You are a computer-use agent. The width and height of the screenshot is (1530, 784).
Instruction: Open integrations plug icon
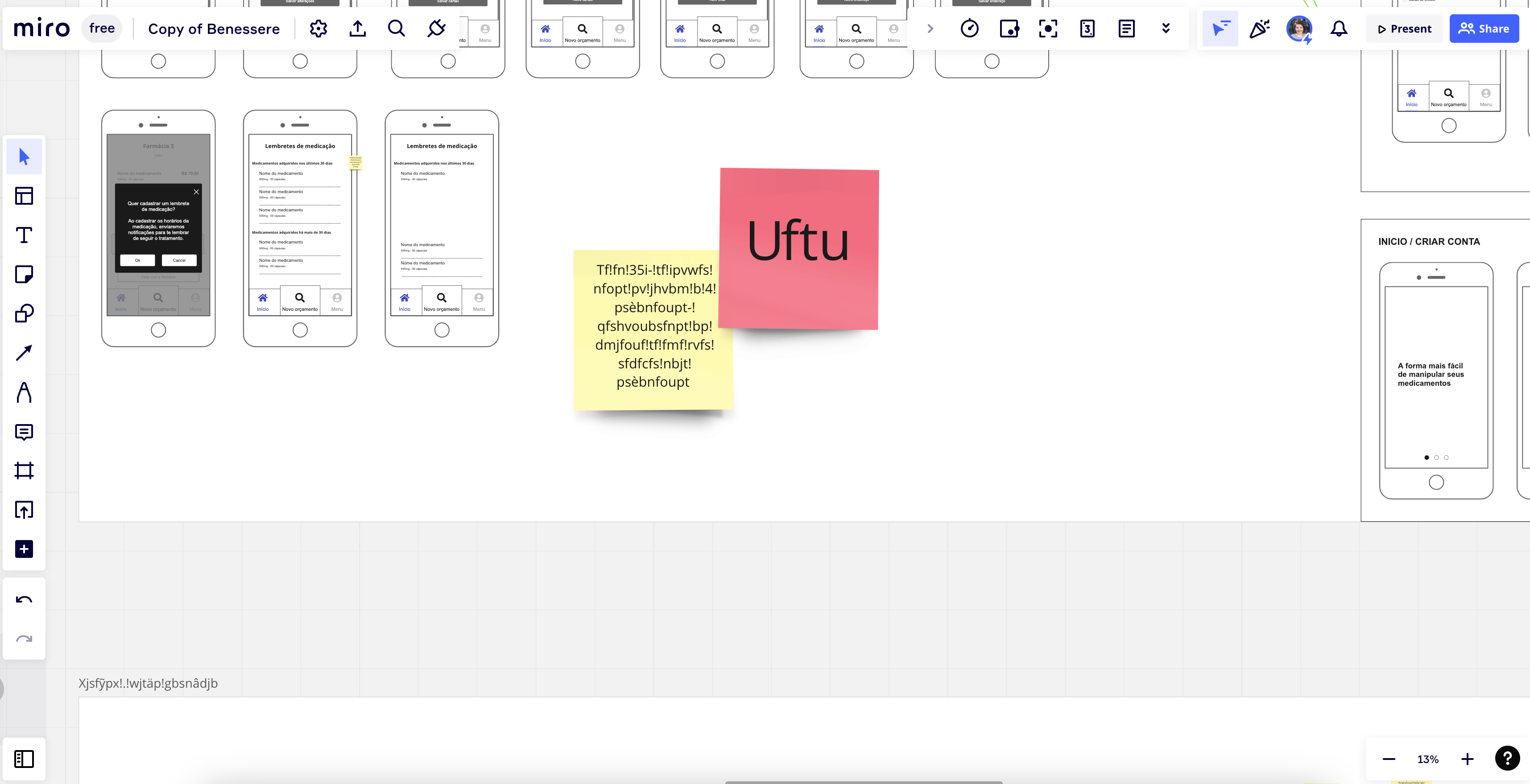pyautogui.click(x=436, y=29)
